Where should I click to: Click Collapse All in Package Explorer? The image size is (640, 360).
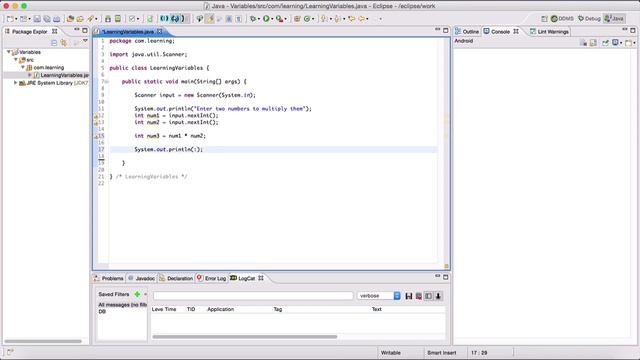pos(54,42)
